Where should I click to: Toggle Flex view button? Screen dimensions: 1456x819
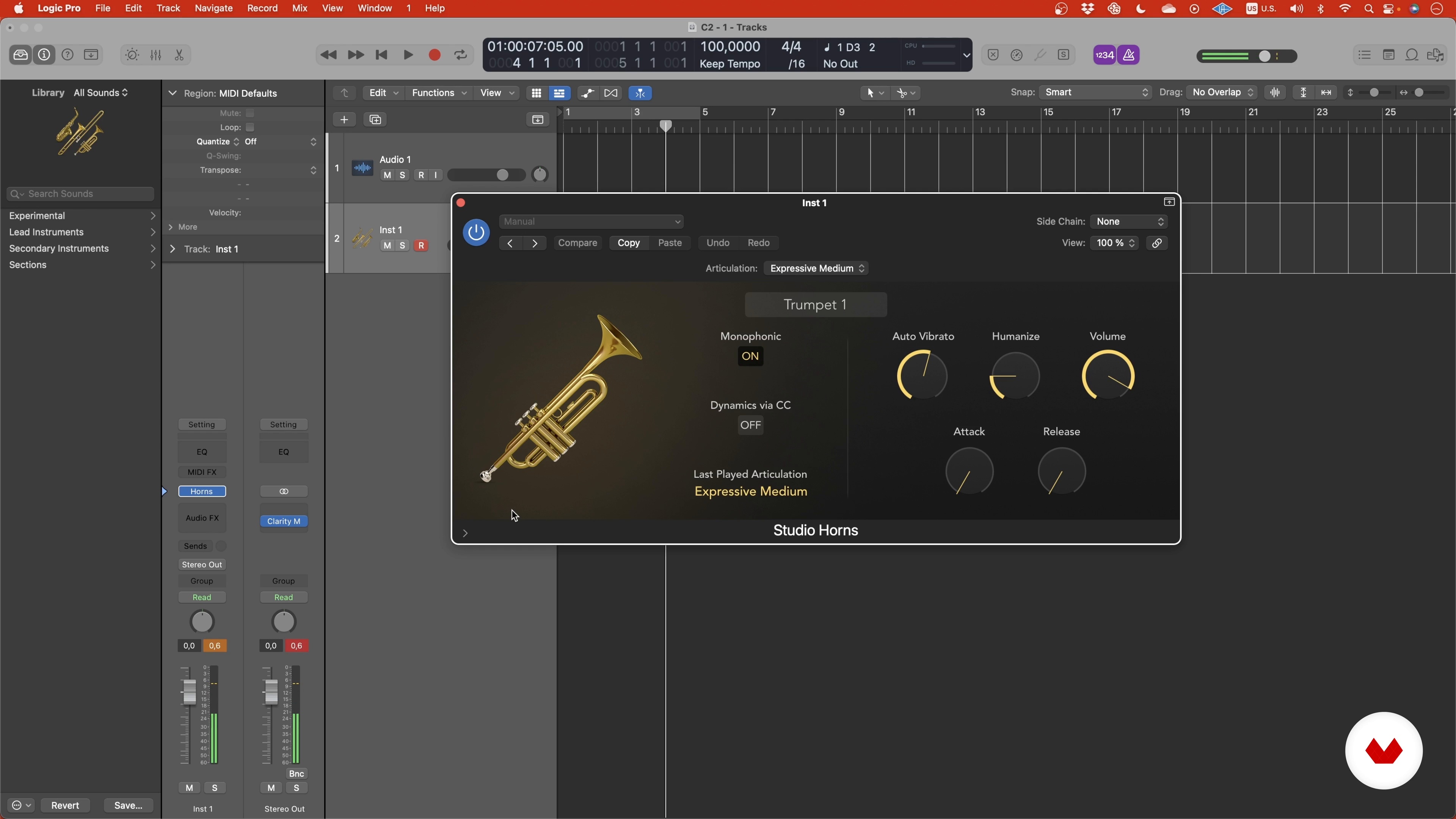pos(611,93)
